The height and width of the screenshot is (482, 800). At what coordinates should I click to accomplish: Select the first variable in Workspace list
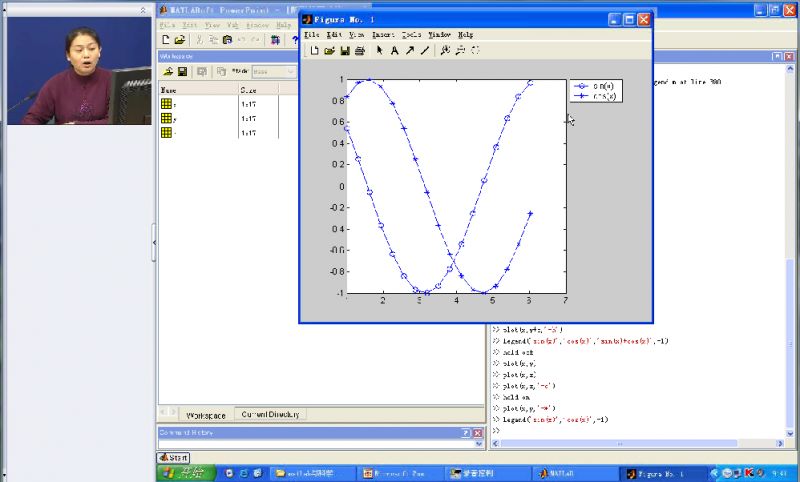coord(168,104)
